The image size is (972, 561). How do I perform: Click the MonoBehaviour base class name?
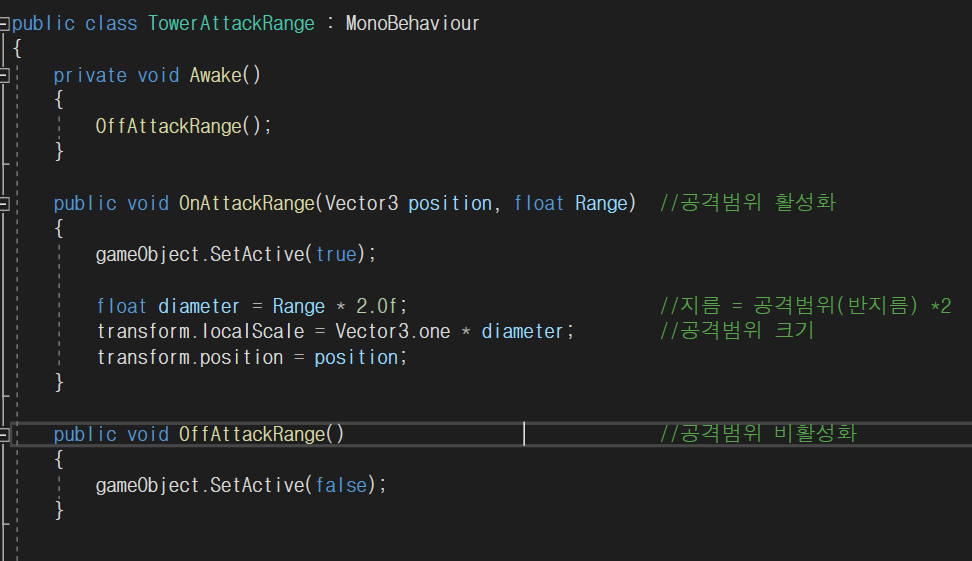[412, 23]
